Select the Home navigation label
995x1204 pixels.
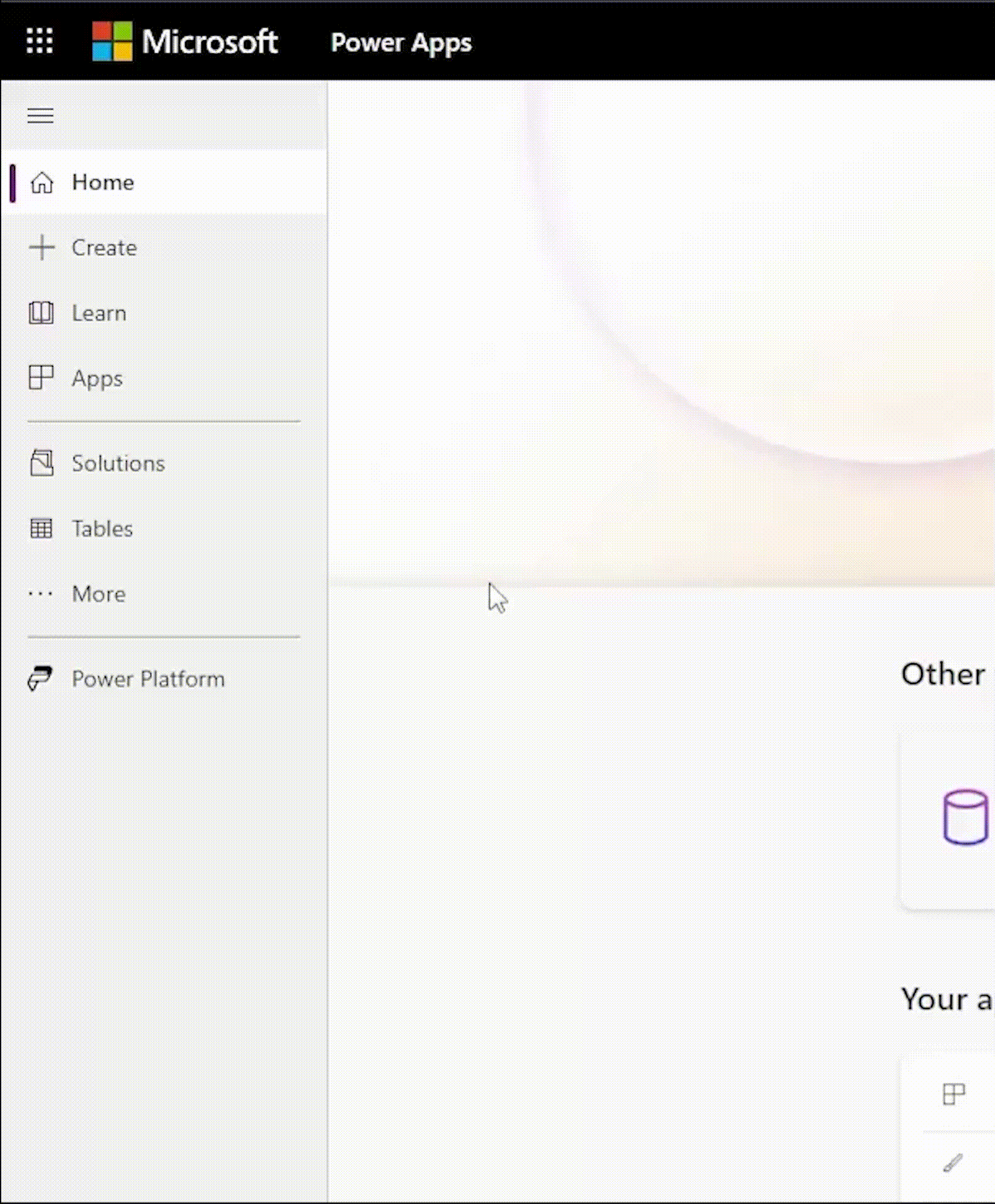[103, 182]
